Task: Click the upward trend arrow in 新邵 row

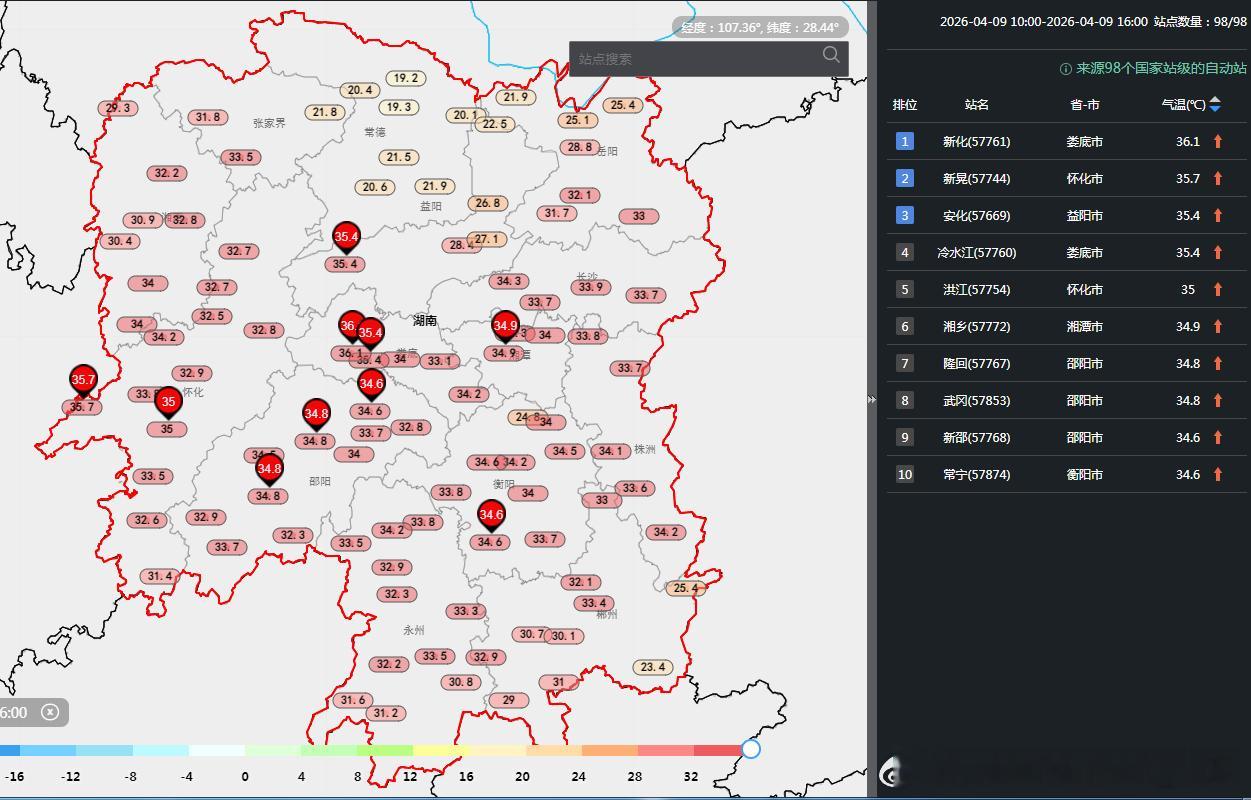Action: tap(1218, 437)
